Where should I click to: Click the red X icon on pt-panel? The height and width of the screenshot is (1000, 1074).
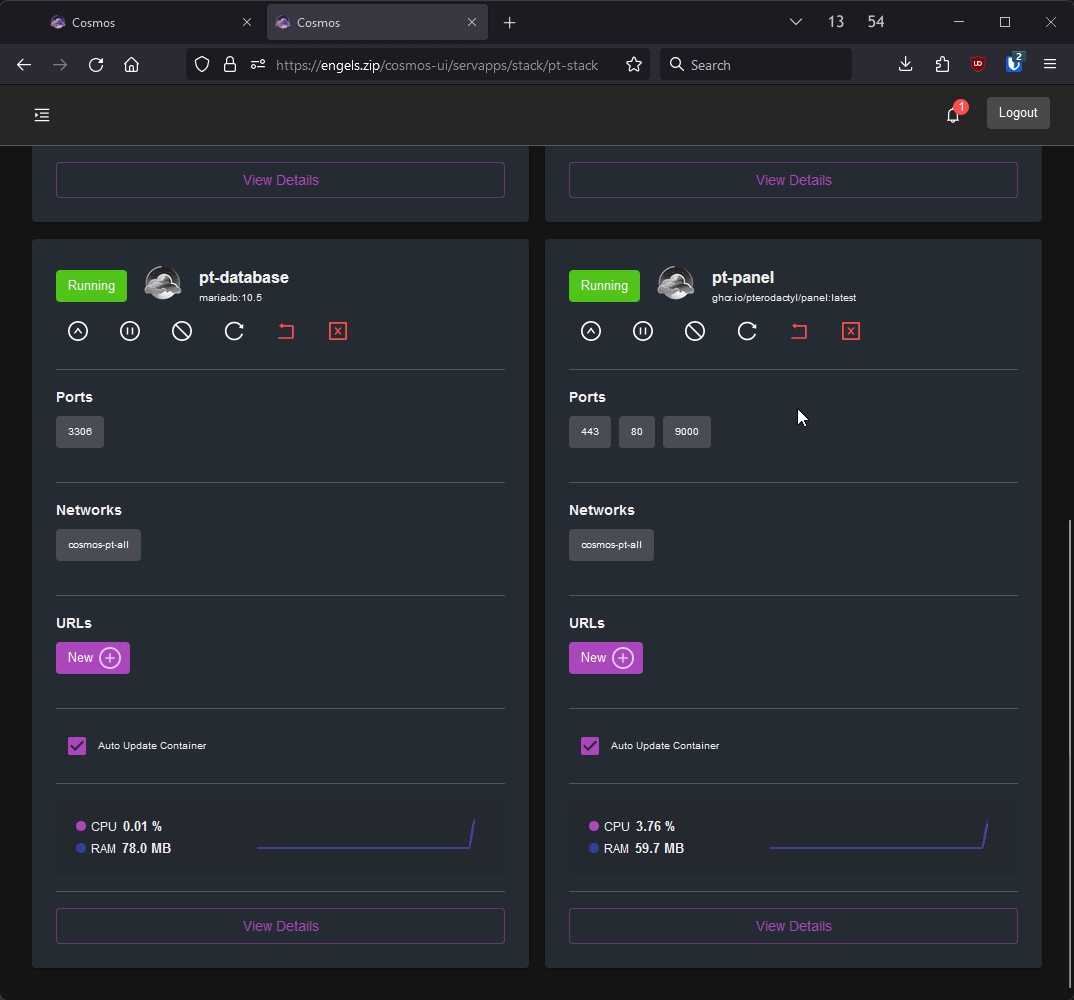(851, 332)
